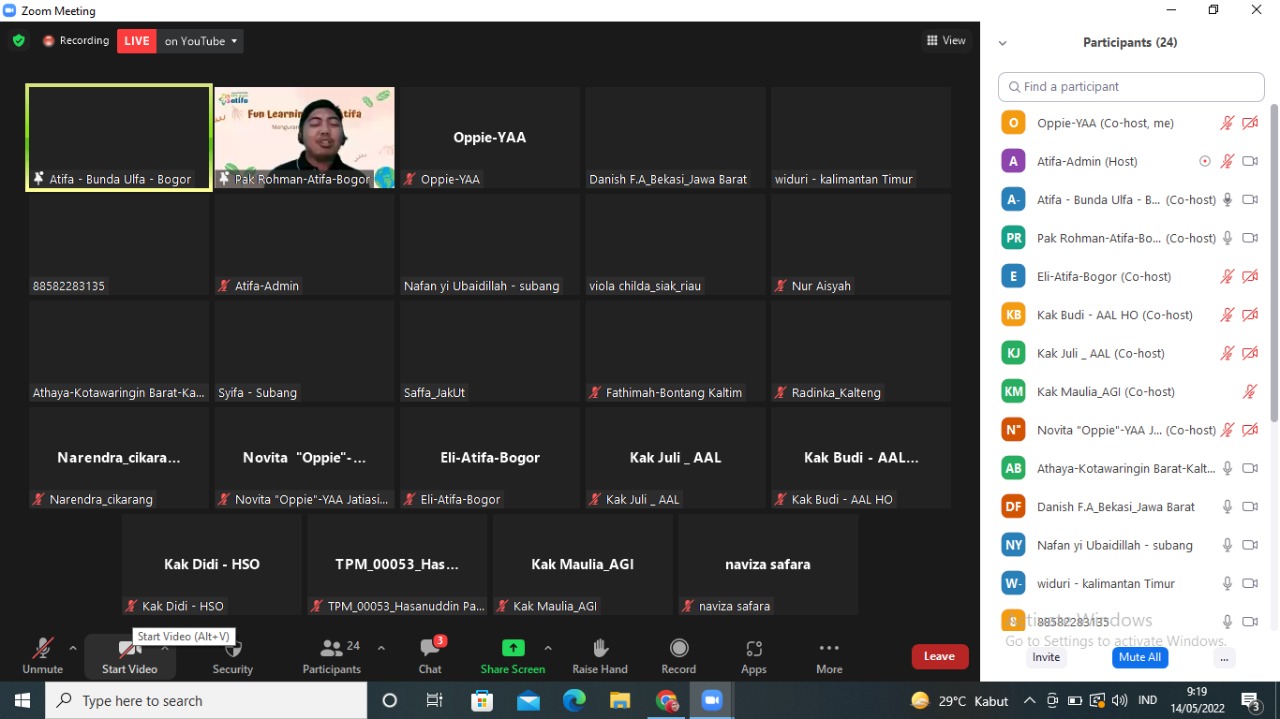Open the on YouTube live dropdown
Image resolution: width=1280 pixels, height=719 pixels.
tap(201, 41)
